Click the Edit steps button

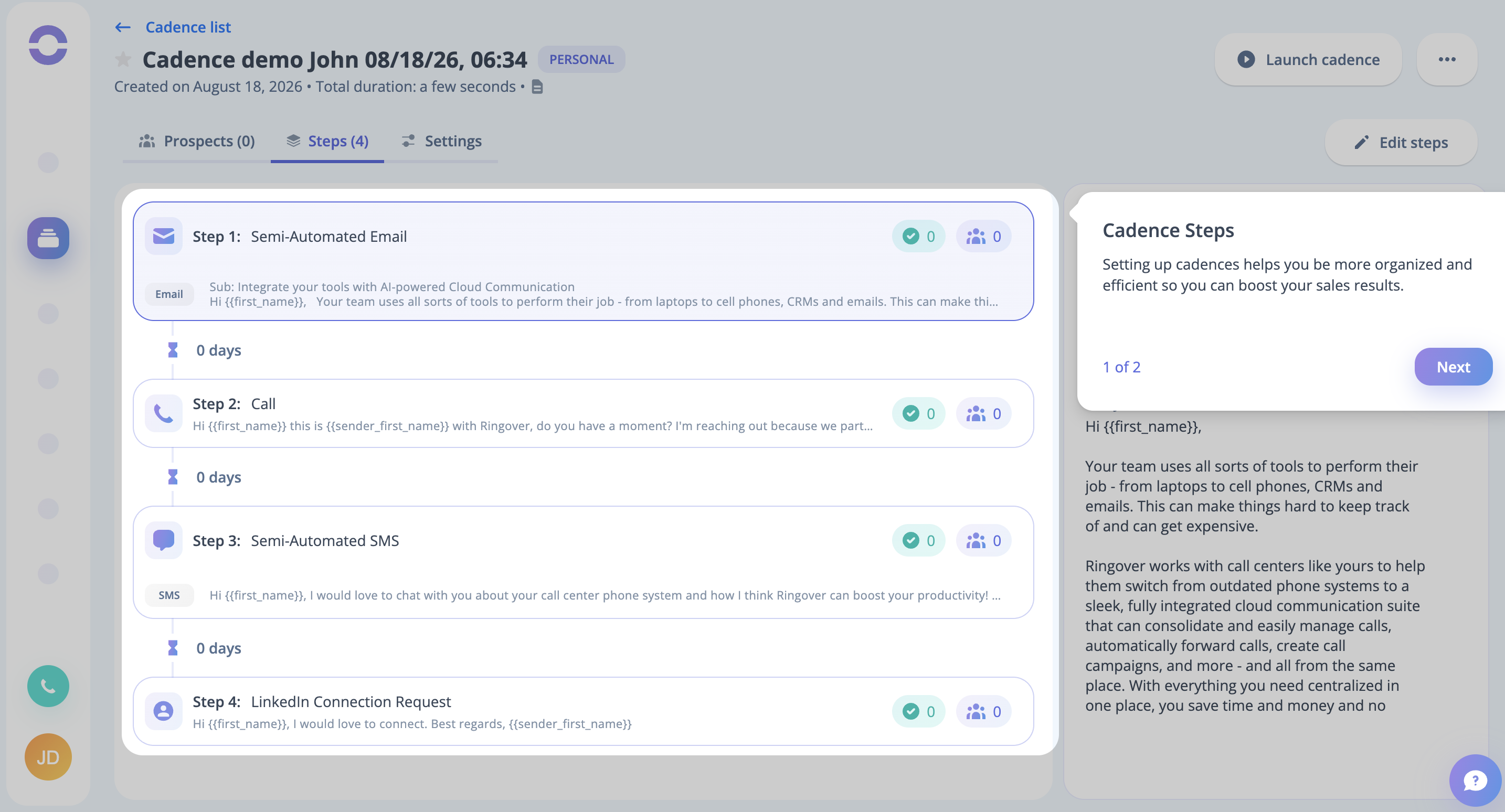tap(1401, 143)
